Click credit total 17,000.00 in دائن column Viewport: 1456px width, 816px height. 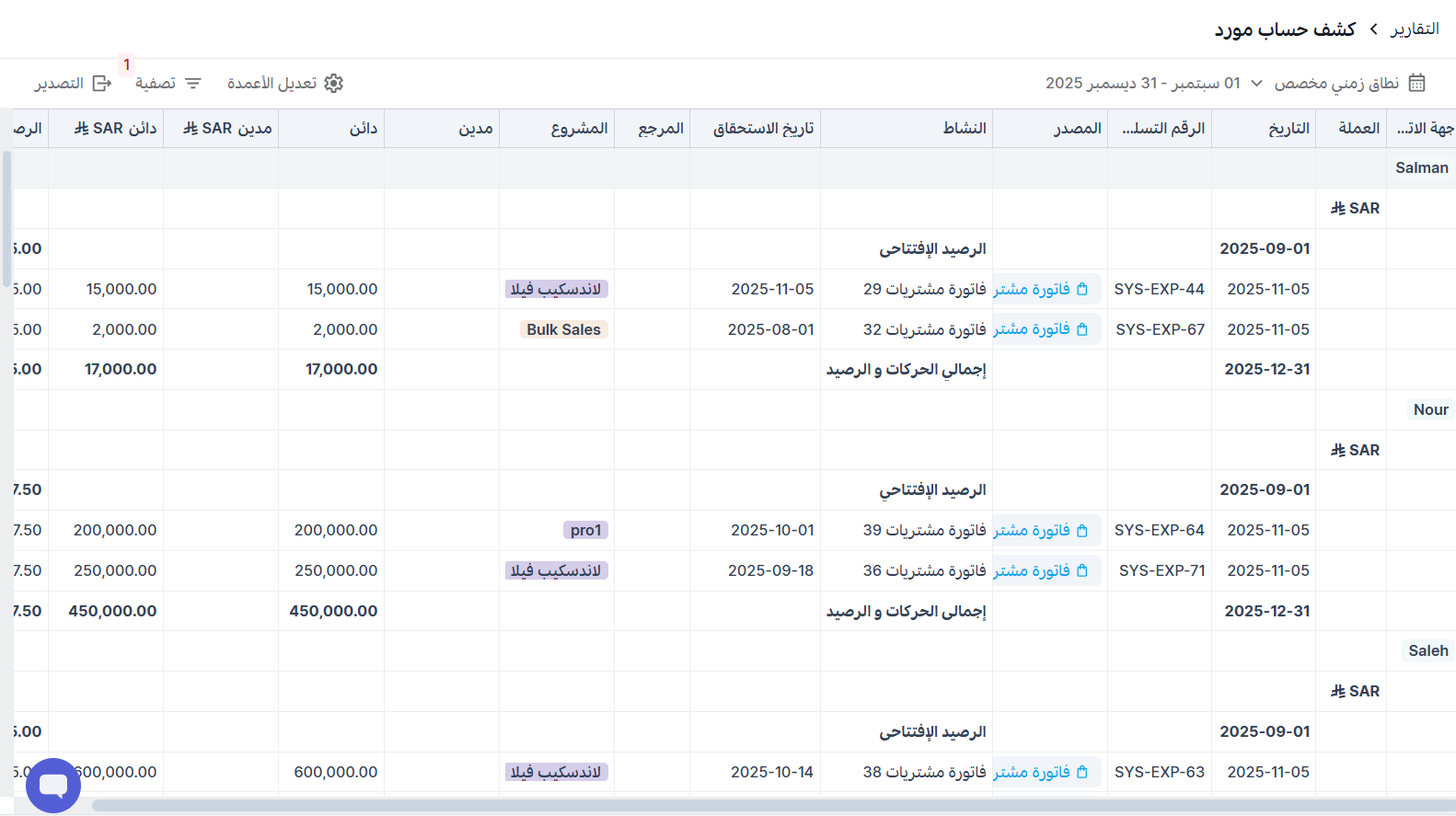(x=341, y=369)
